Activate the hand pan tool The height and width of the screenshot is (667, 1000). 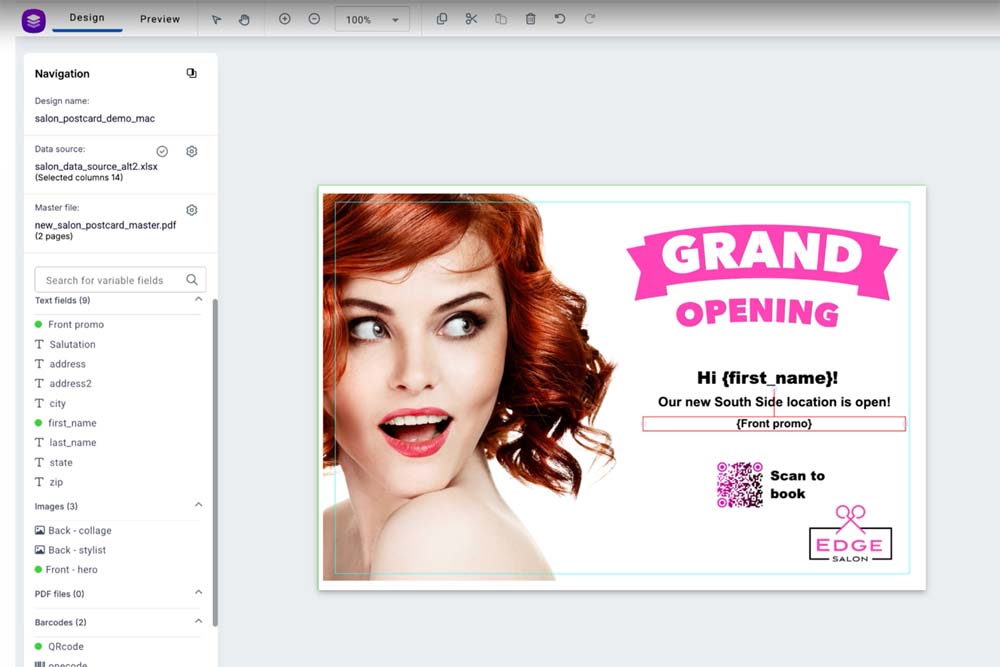pyautogui.click(x=244, y=19)
